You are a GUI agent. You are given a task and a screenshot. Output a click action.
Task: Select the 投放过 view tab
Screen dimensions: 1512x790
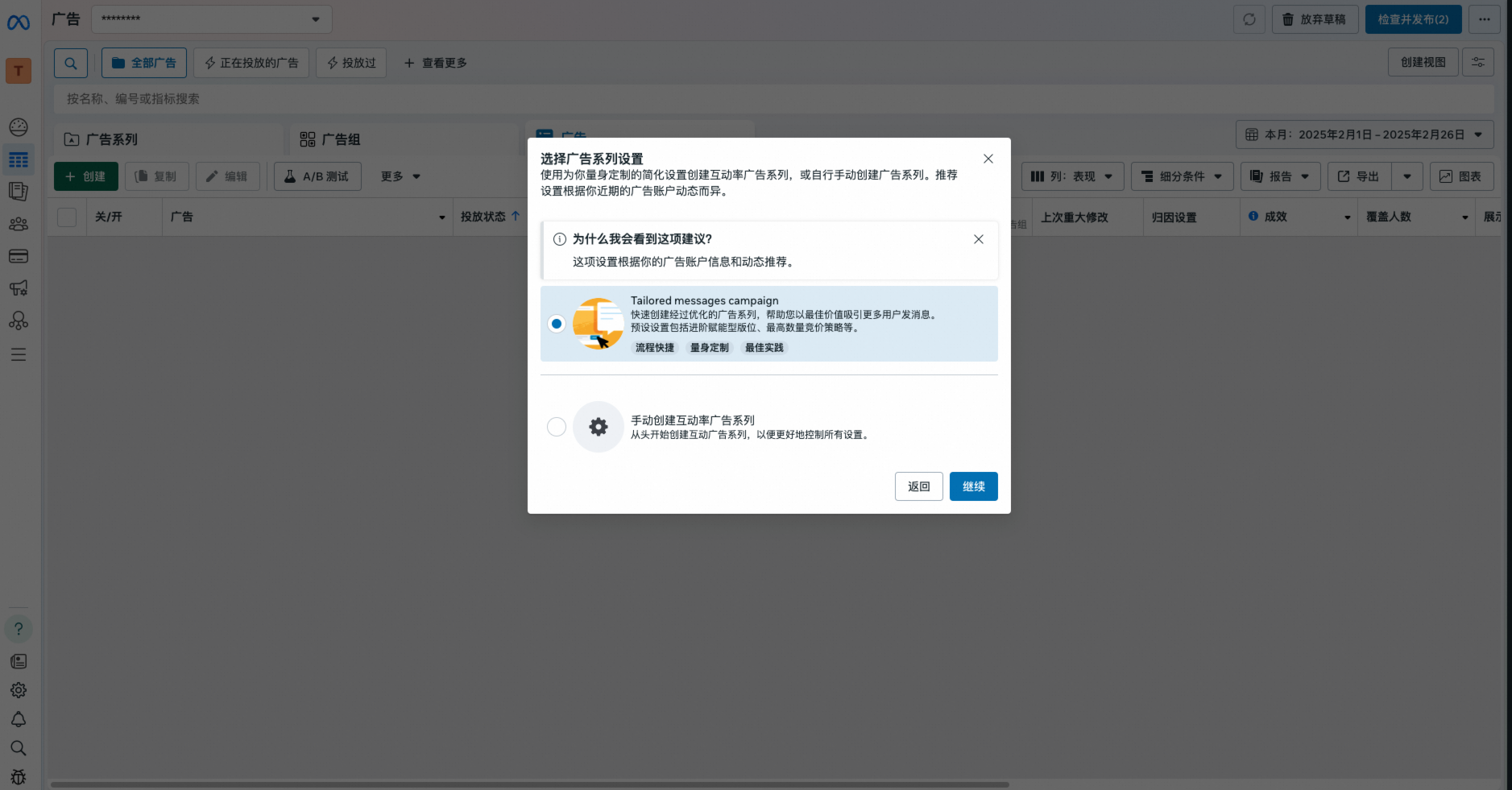pos(351,63)
